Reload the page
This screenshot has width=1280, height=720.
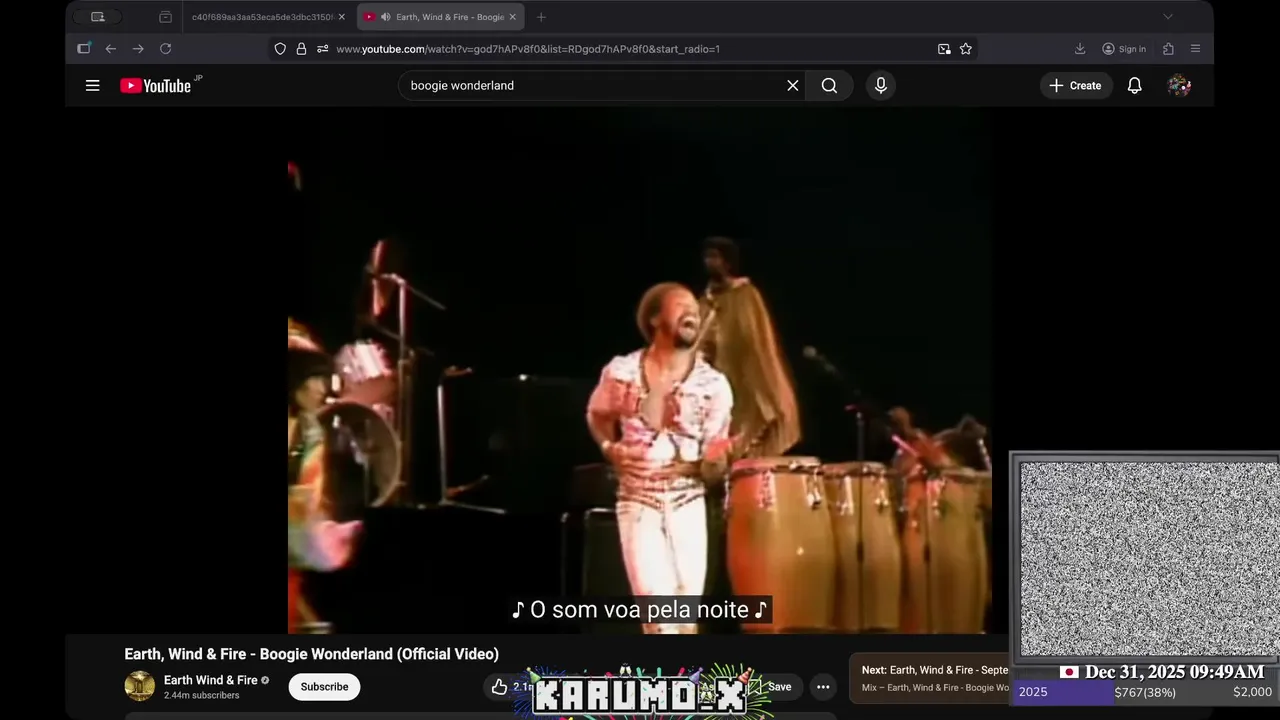tap(166, 49)
